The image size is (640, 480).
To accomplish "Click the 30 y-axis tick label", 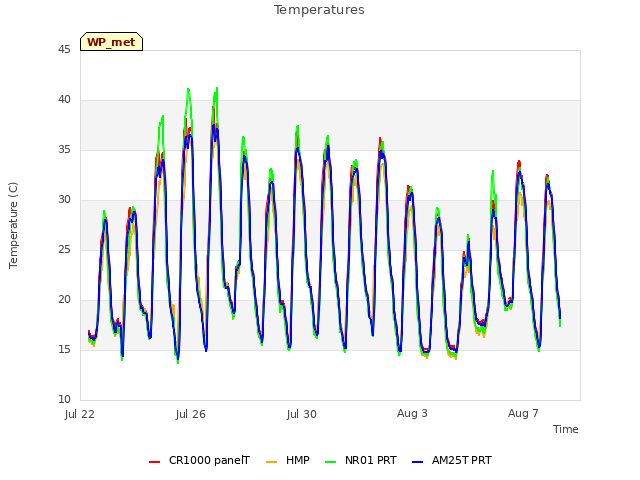I will [x=64, y=200].
